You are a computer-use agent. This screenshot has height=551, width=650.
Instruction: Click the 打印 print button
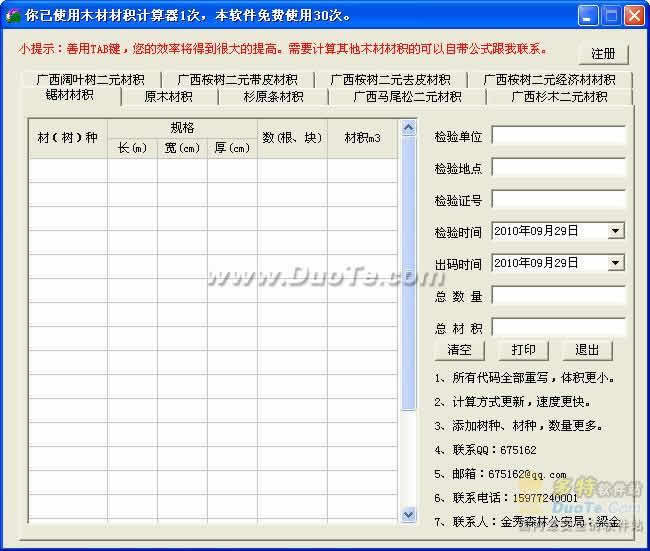[x=523, y=350]
